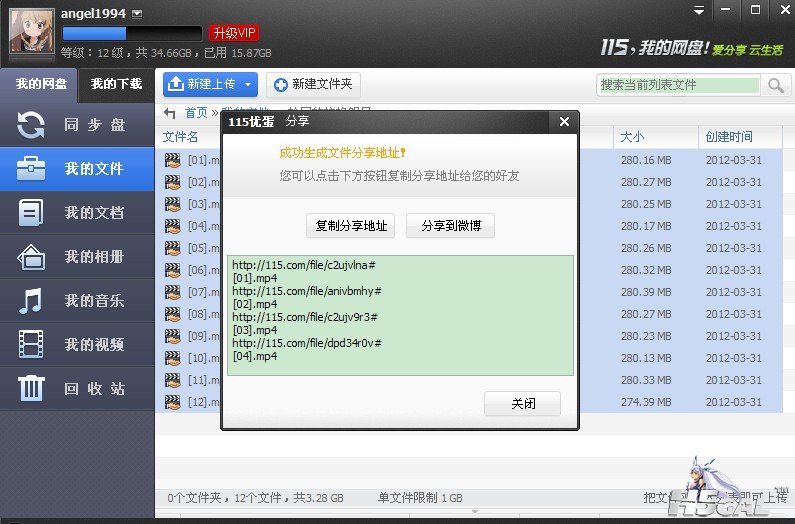
Task: Click the user avatar picture
Action: (x=31, y=31)
